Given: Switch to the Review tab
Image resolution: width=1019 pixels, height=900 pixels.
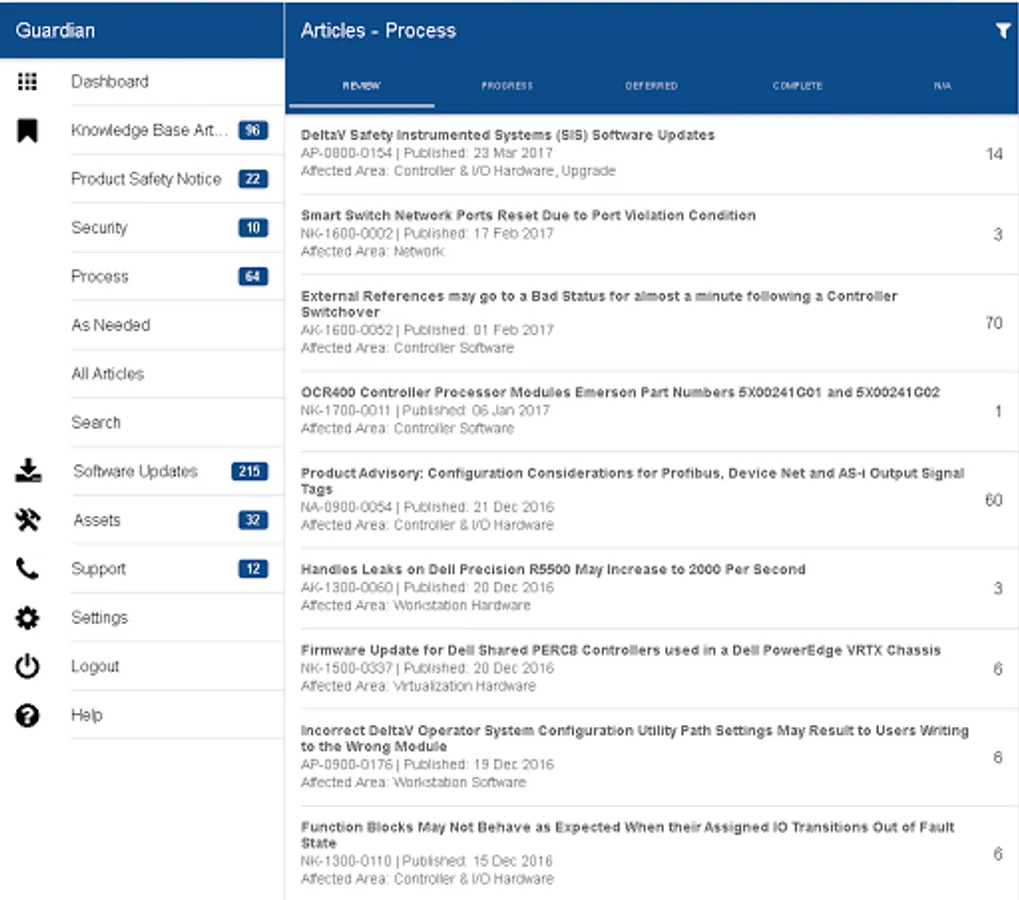Looking at the screenshot, I should [361, 86].
